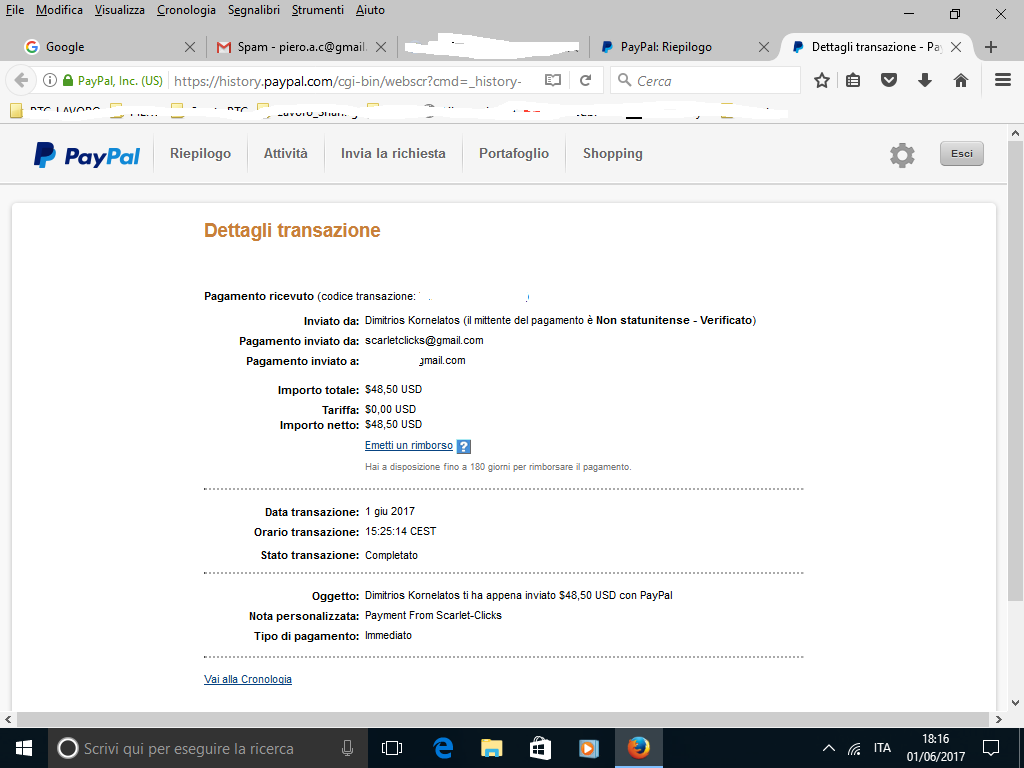Click the green padlock security icon

(68, 80)
